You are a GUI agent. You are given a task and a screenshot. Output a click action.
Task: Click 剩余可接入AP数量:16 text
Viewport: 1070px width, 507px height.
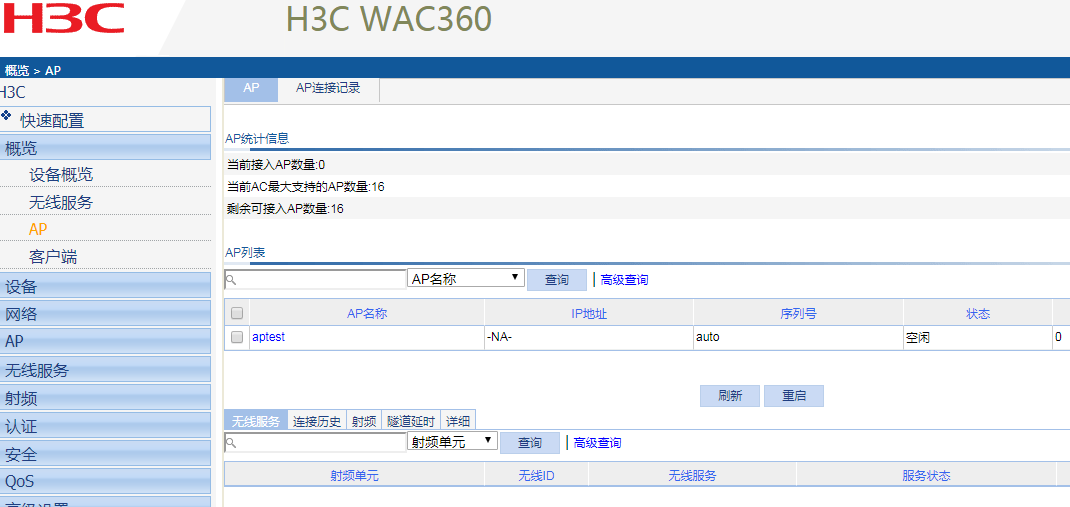click(285, 208)
